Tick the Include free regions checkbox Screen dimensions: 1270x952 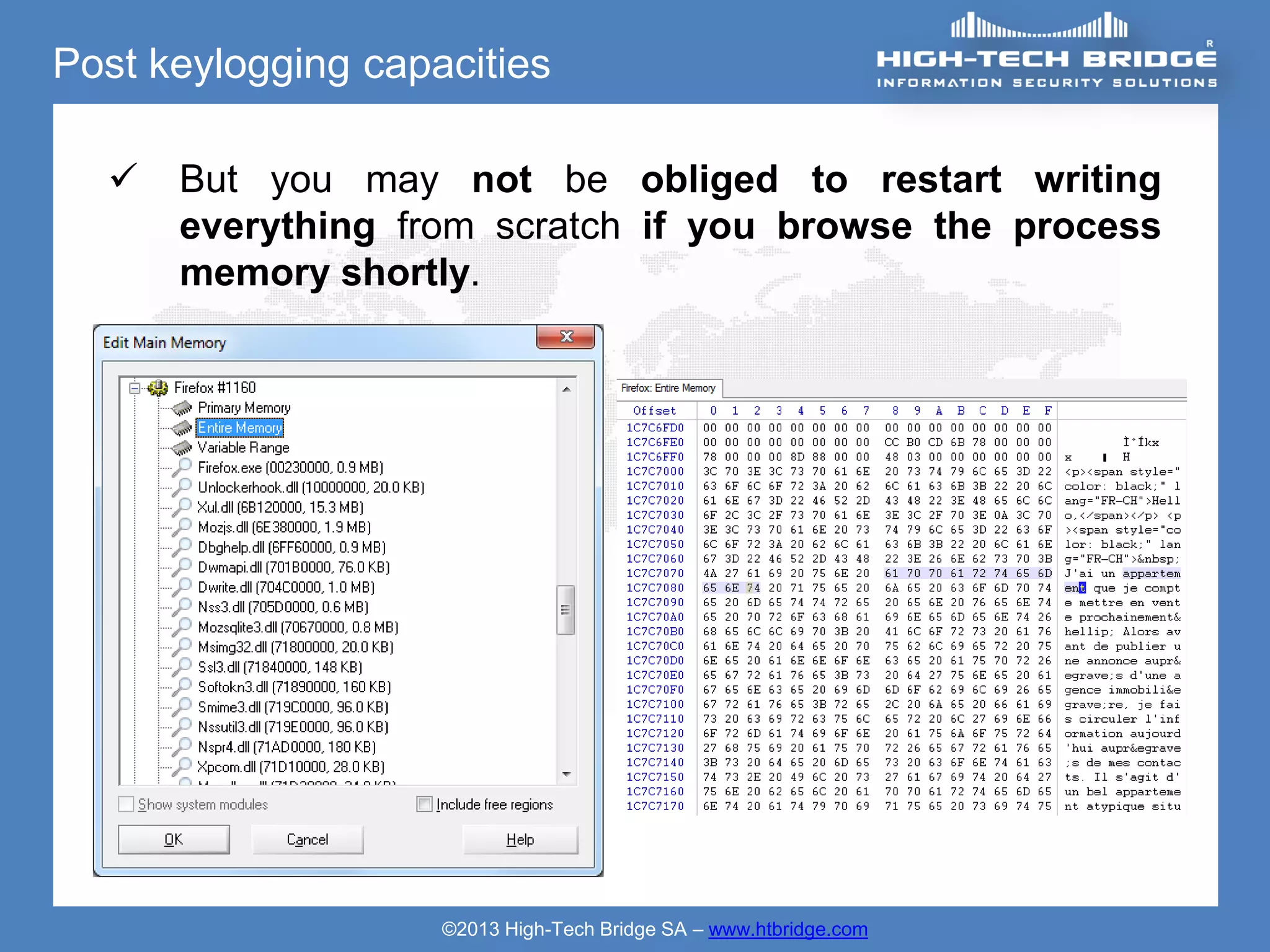424,804
